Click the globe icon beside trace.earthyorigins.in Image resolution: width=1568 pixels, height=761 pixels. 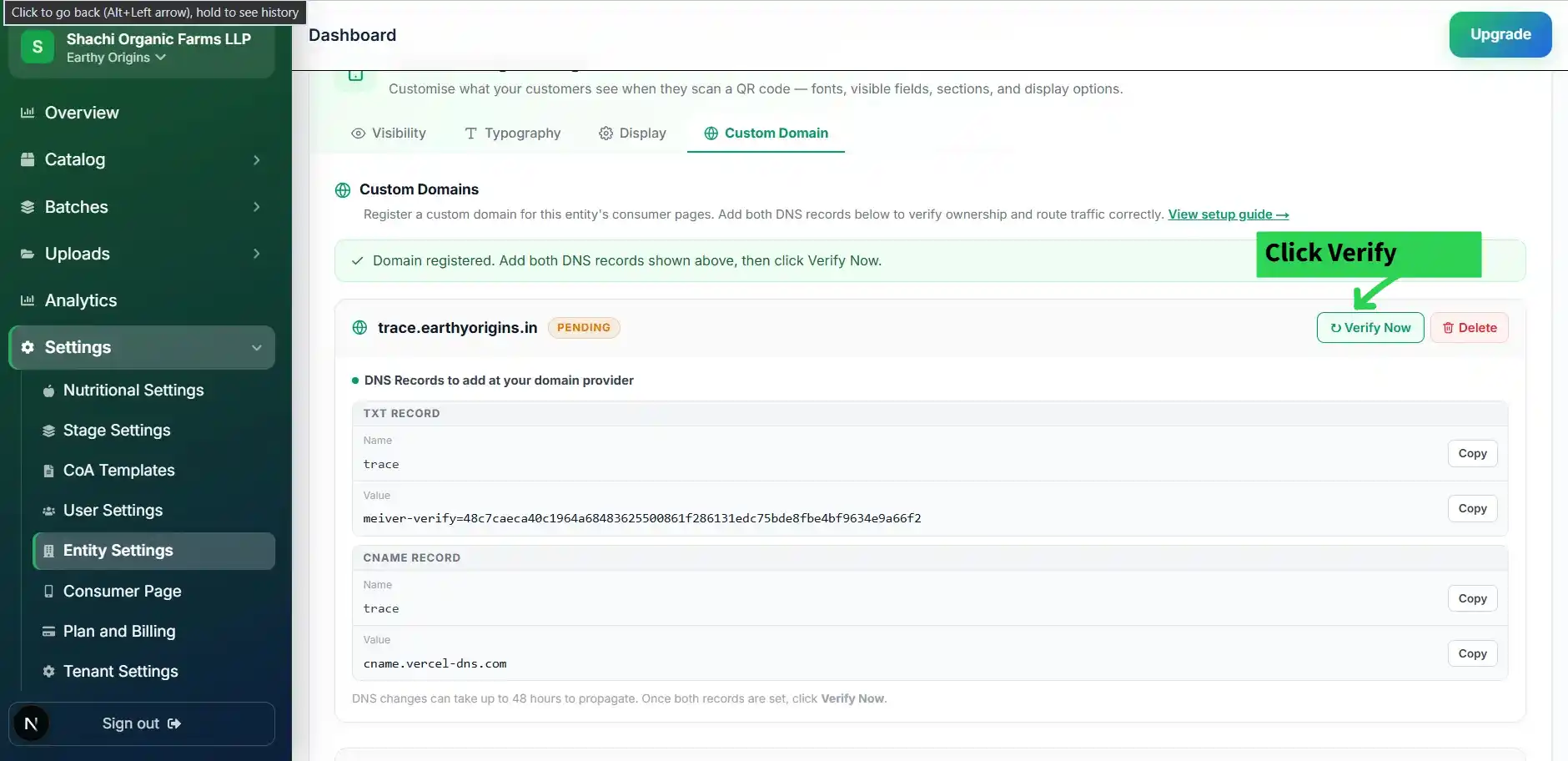pyautogui.click(x=359, y=328)
